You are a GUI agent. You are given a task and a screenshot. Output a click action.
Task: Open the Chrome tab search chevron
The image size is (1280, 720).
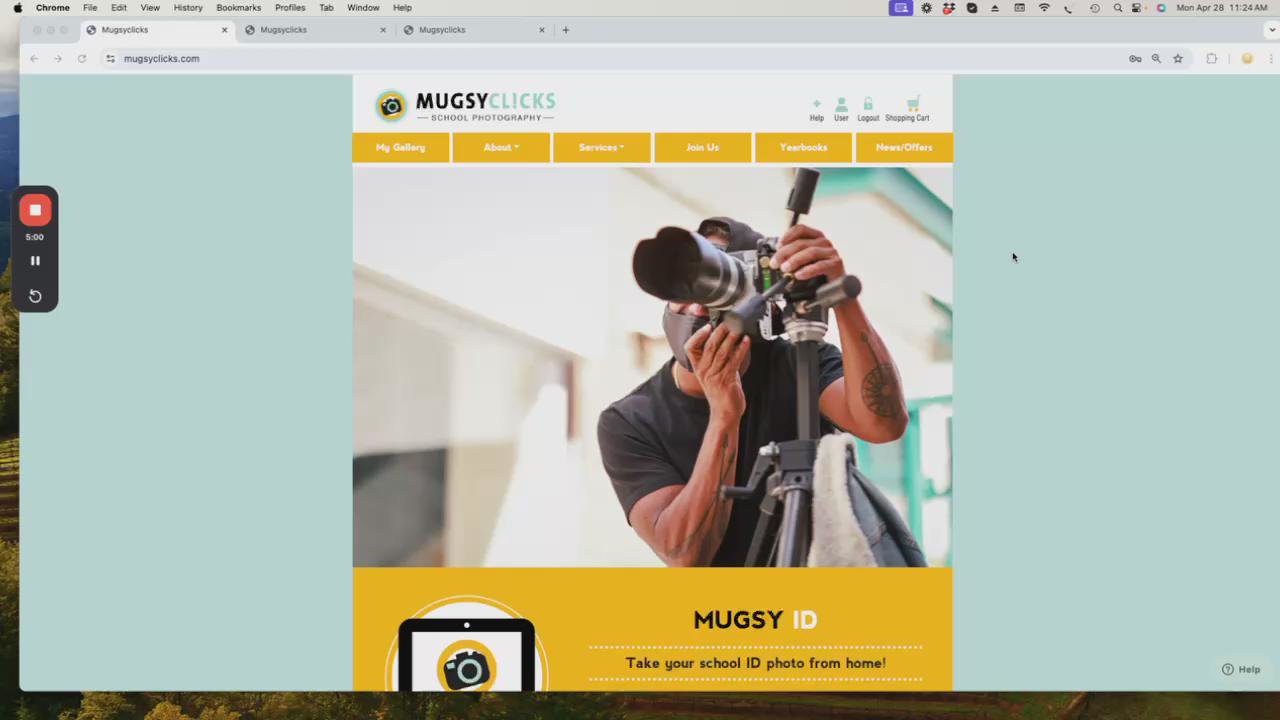[1272, 30]
